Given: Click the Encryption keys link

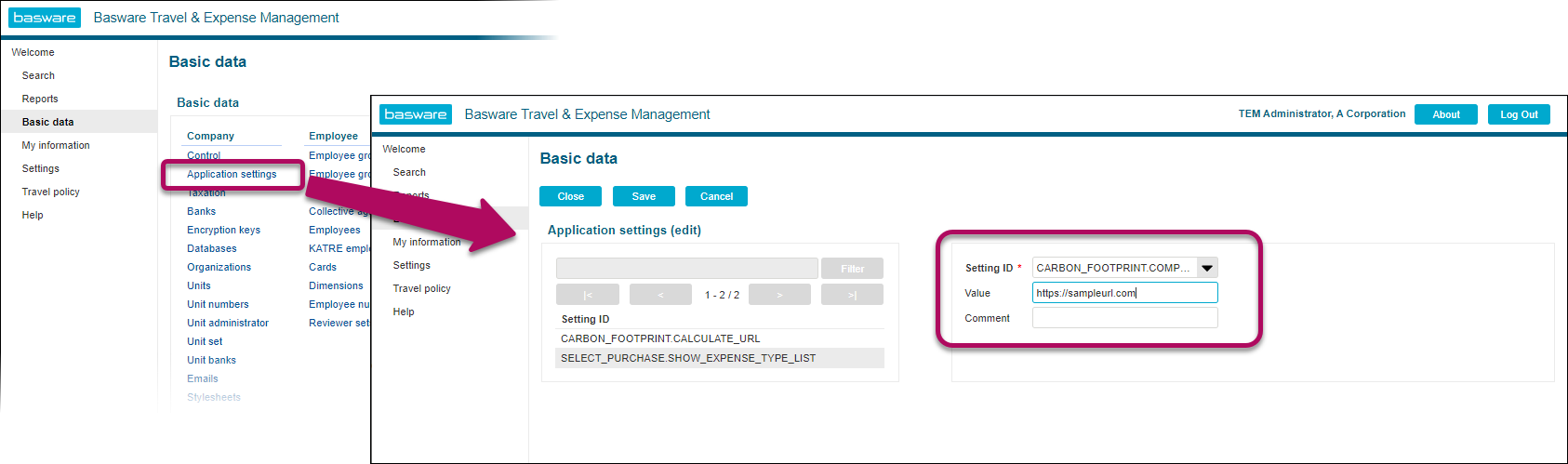Looking at the screenshot, I should tap(223, 230).
